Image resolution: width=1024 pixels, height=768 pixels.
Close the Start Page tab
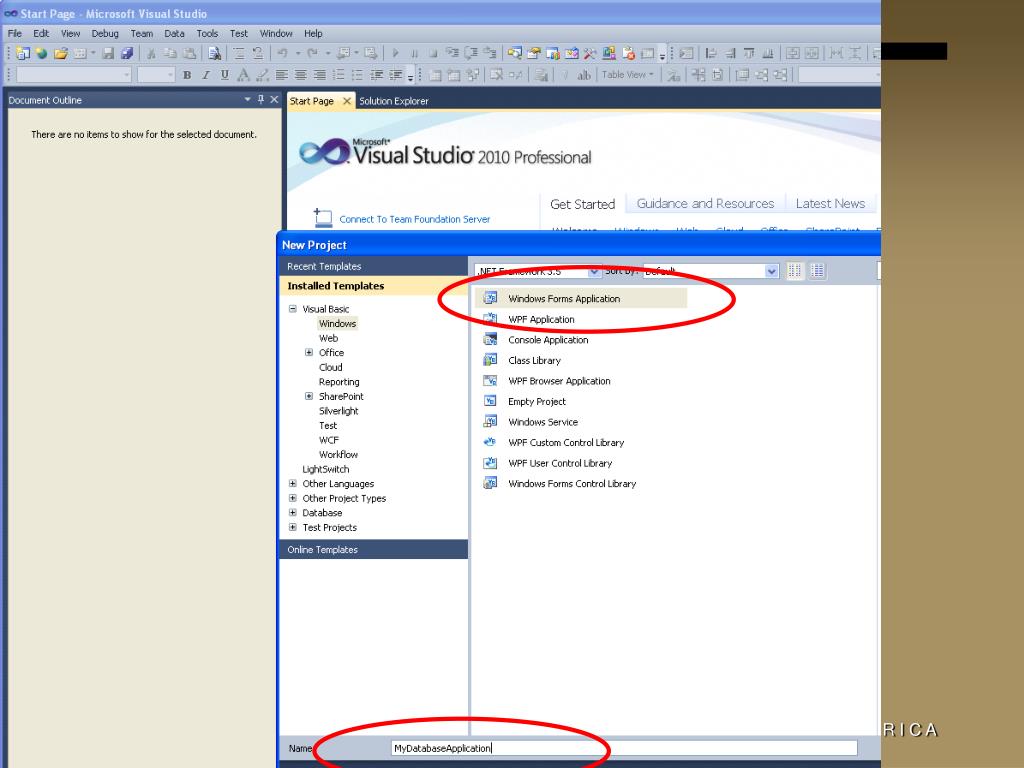pos(347,101)
